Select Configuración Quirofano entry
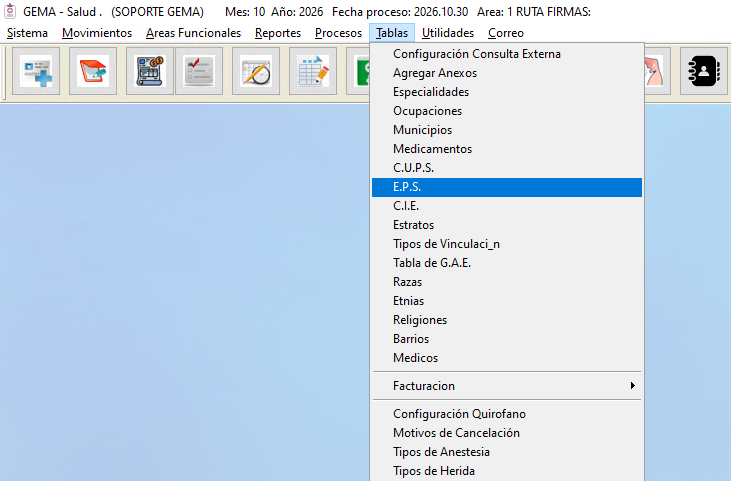The height and width of the screenshot is (481, 731). [x=507, y=414]
